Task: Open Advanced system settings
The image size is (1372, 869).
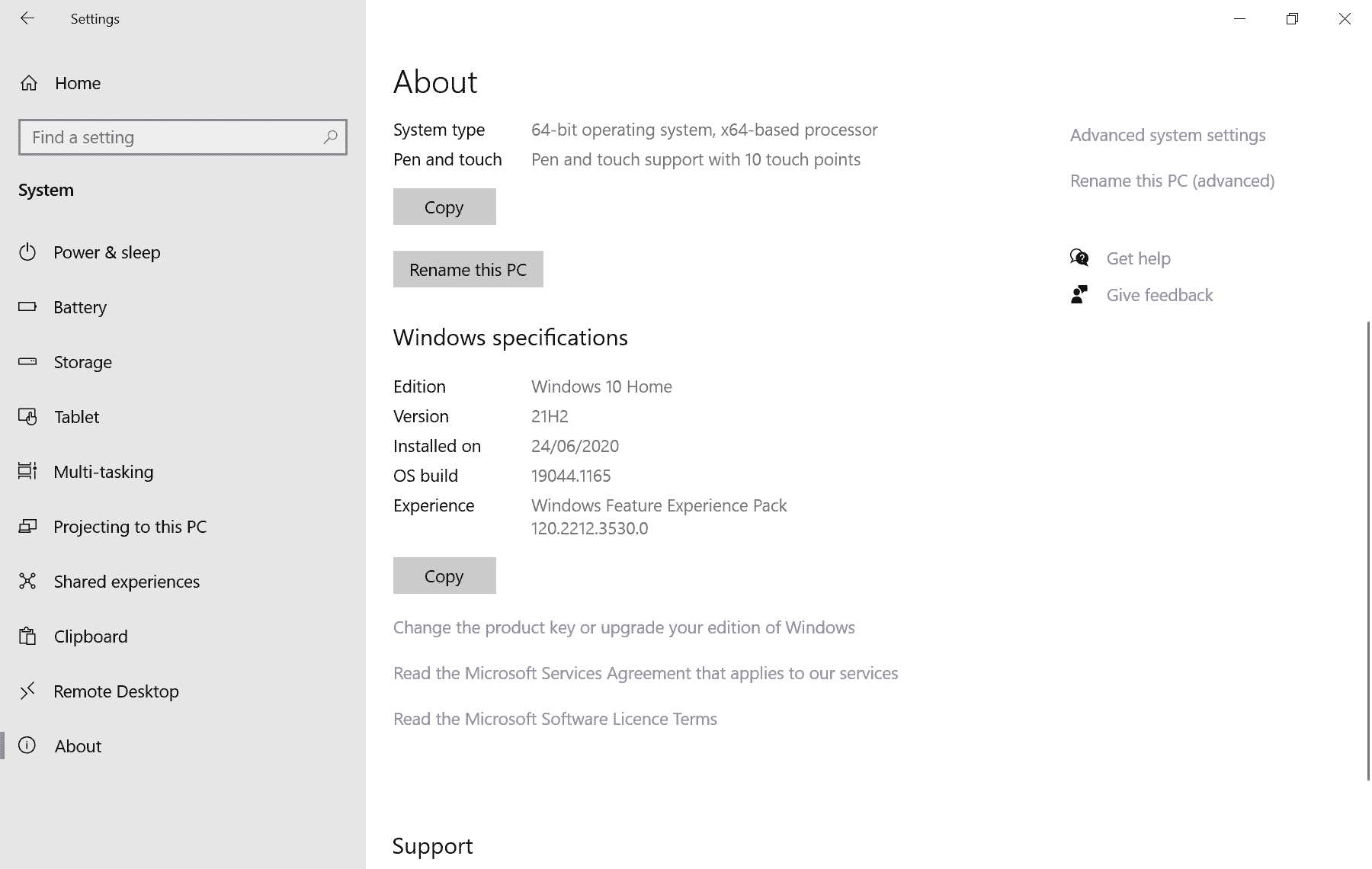Action: pyautogui.click(x=1168, y=135)
